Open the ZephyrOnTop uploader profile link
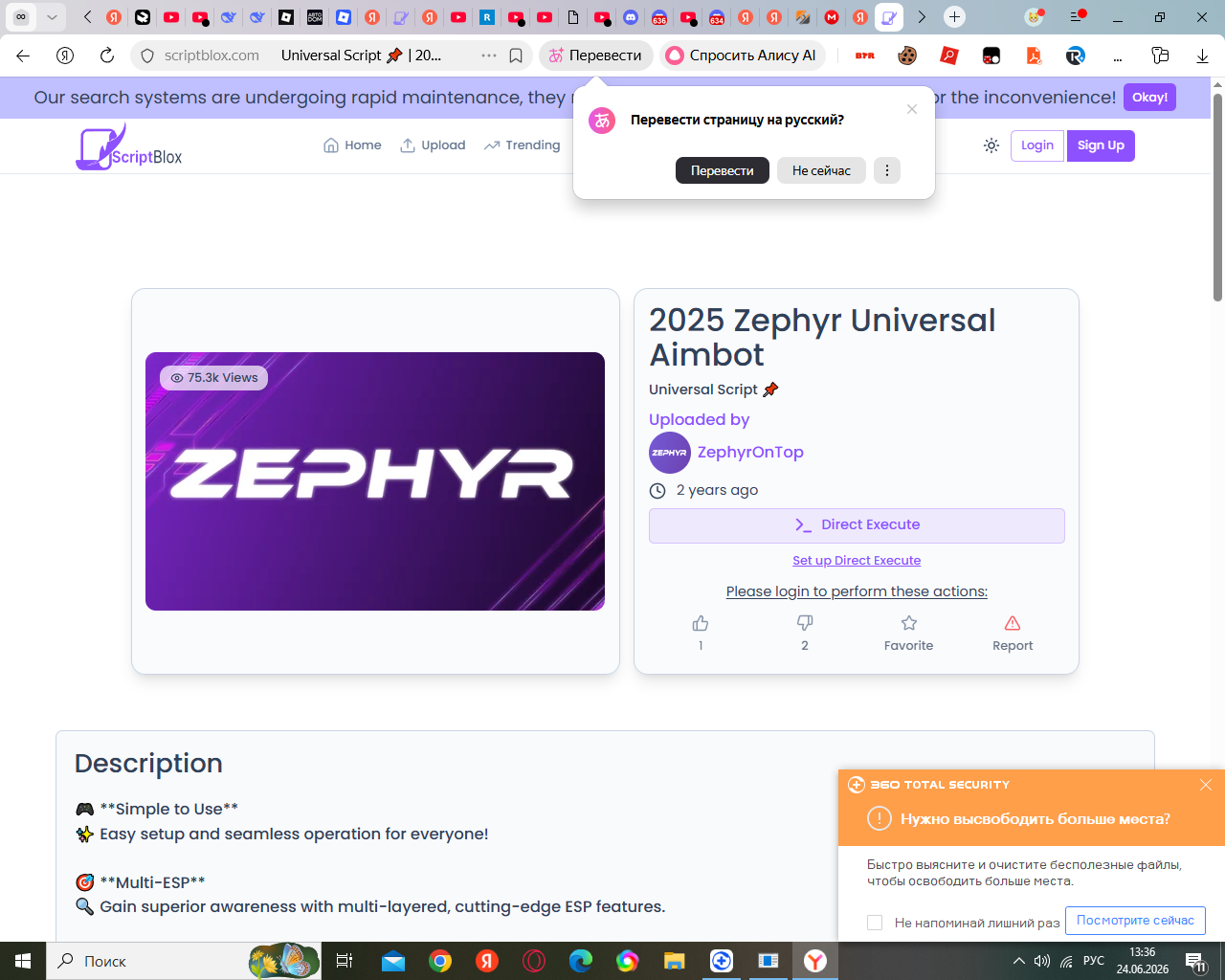1225x980 pixels. click(x=750, y=453)
